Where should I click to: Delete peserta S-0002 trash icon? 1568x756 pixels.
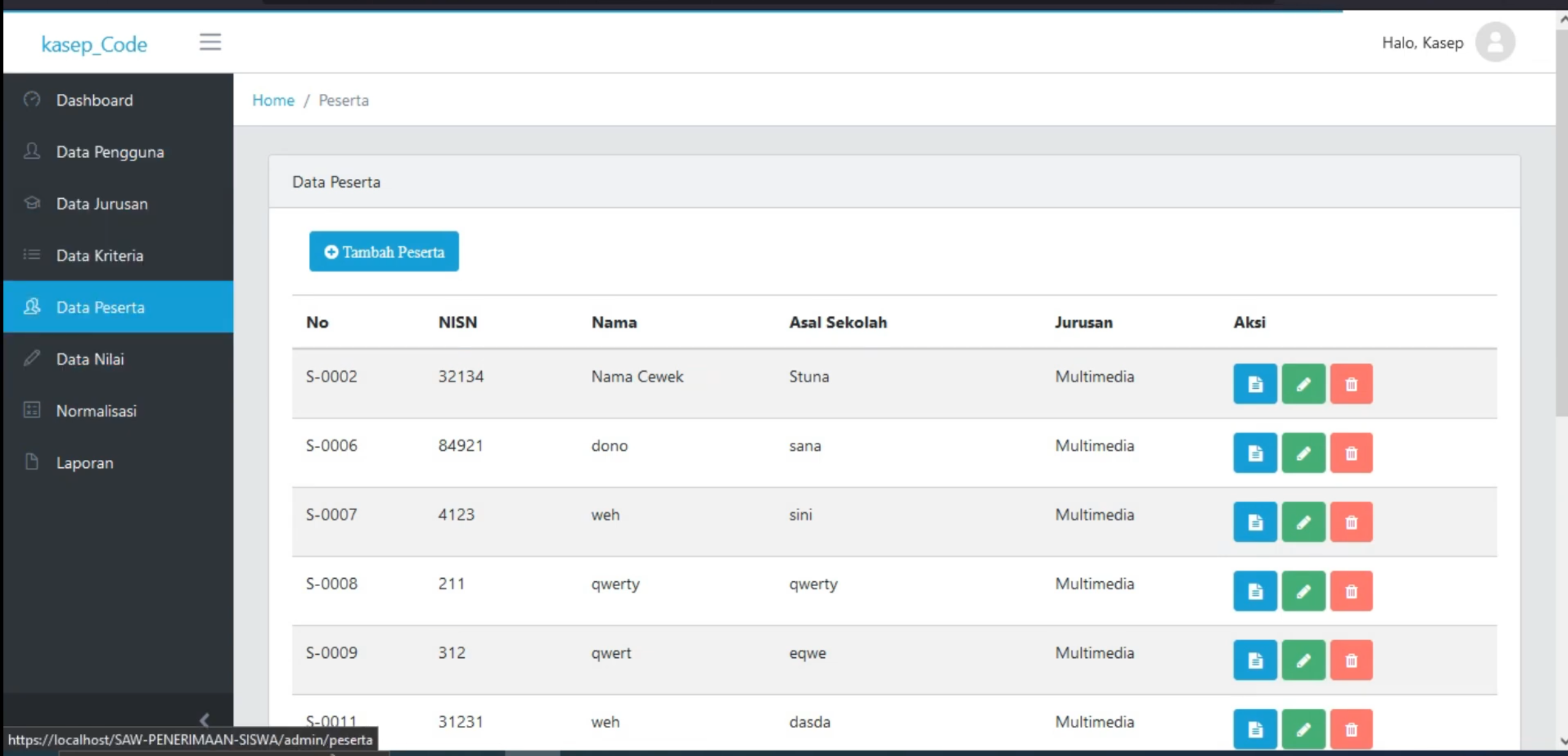tap(1351, 384)
